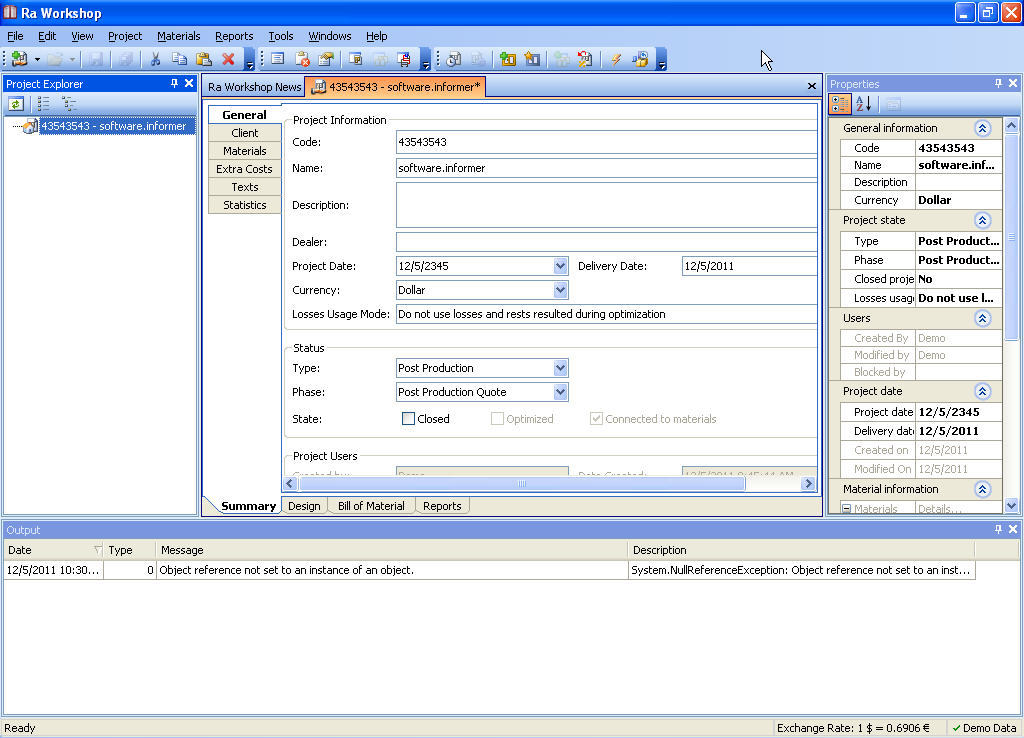Click the lightning bolt toolbar icon
The image size is (1024, 738).
tap(616, 59)
